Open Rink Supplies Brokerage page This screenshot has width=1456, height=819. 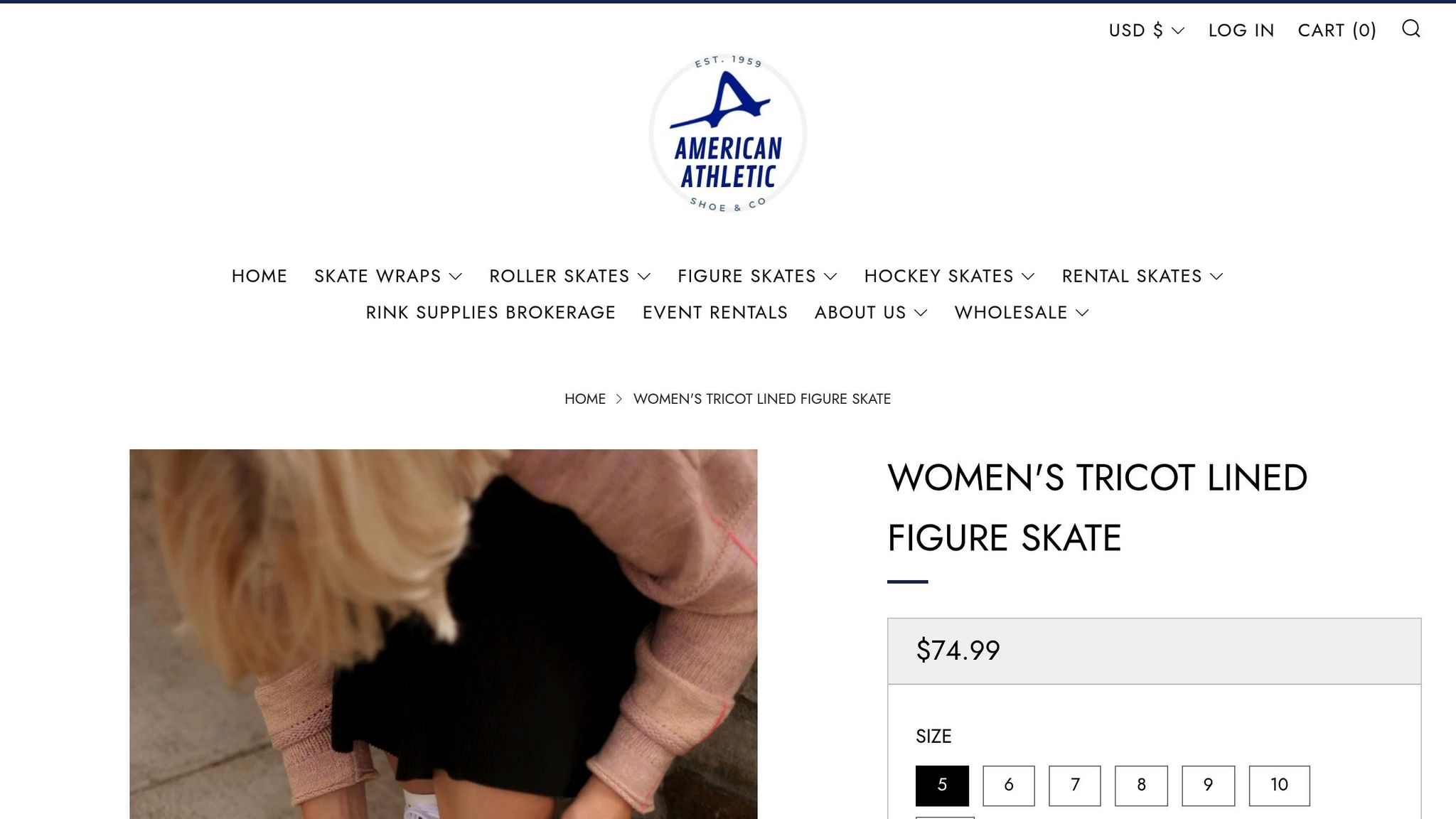pos(491,313)
